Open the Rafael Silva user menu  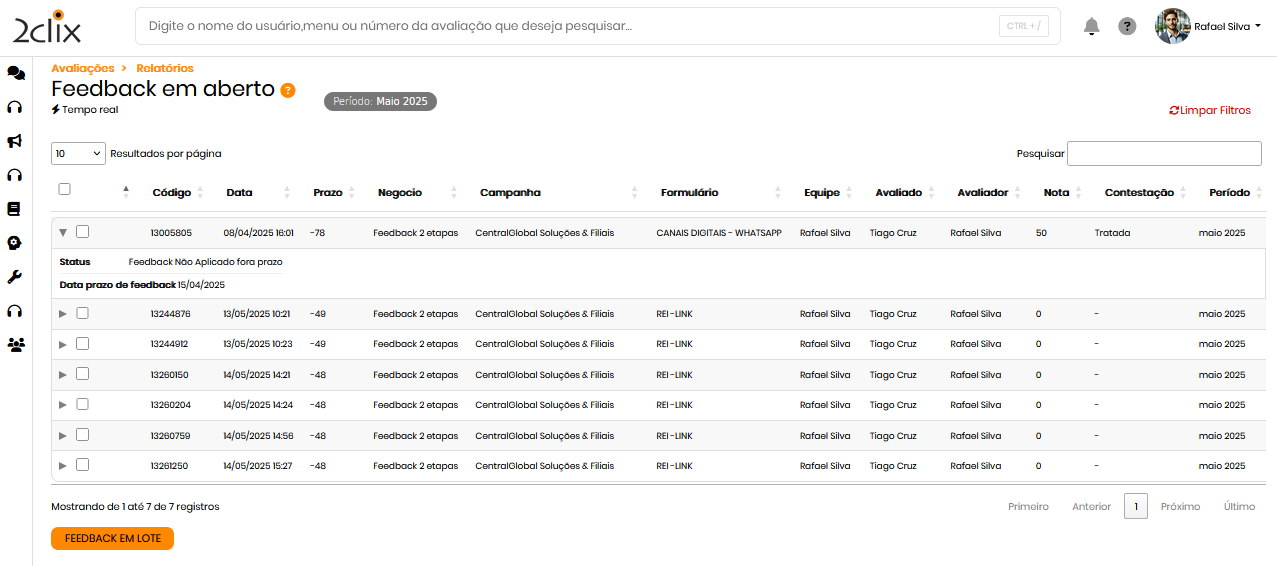tap(1208, 27)
